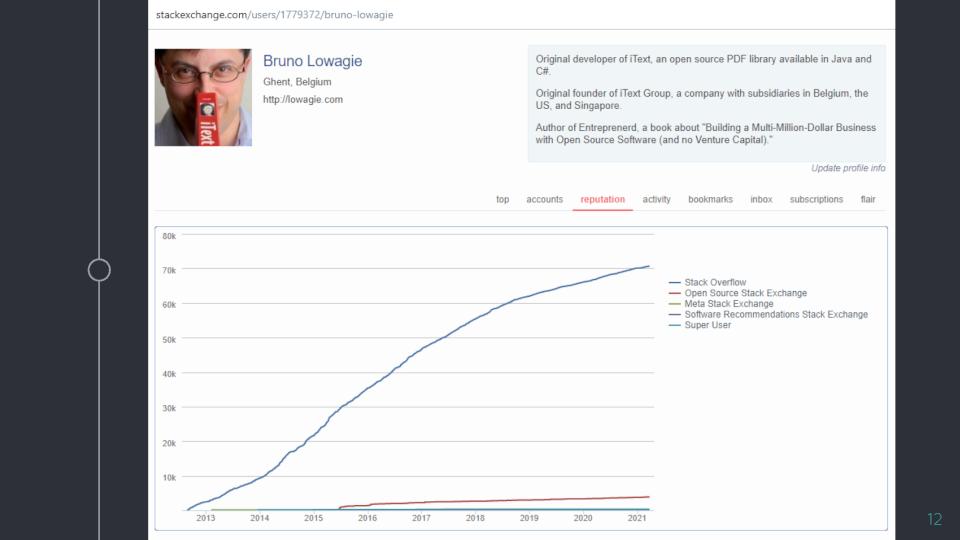
Task: Switch to the subscriptions tab
Action: click(x=816, y=200)
